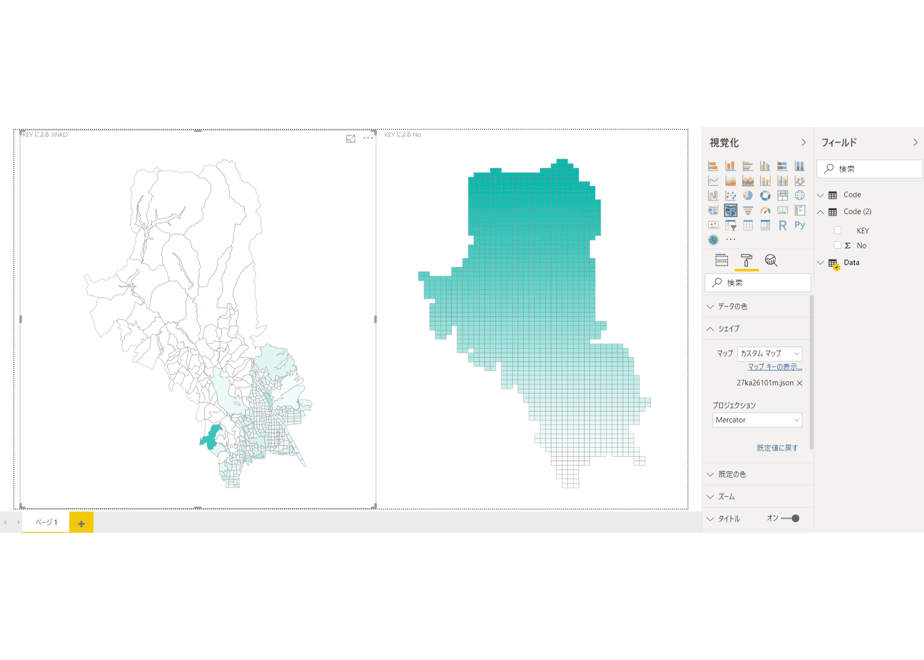The height and width of the screenshot is (660, 924).
Task: Open the Mercator projection dropdown
Action: pos(757,420)
